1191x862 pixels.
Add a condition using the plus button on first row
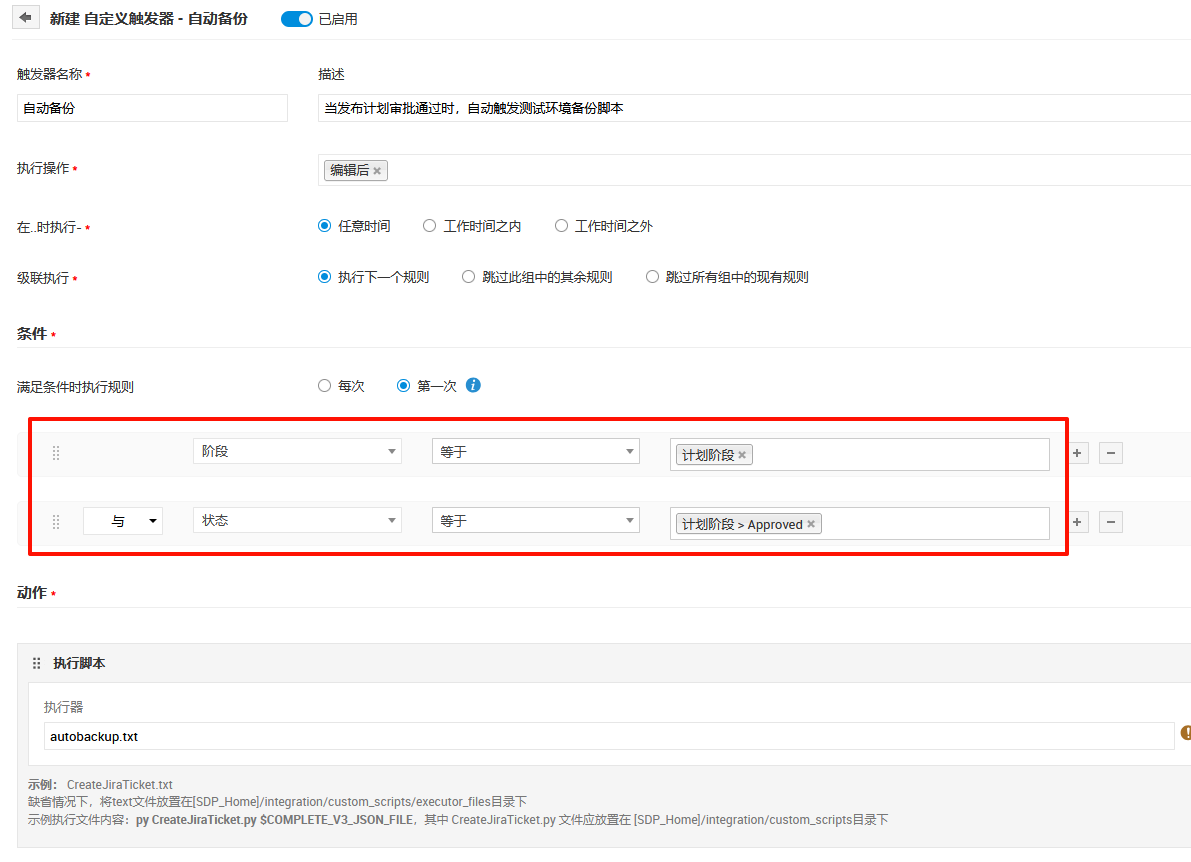click(x=1076, y=453)
